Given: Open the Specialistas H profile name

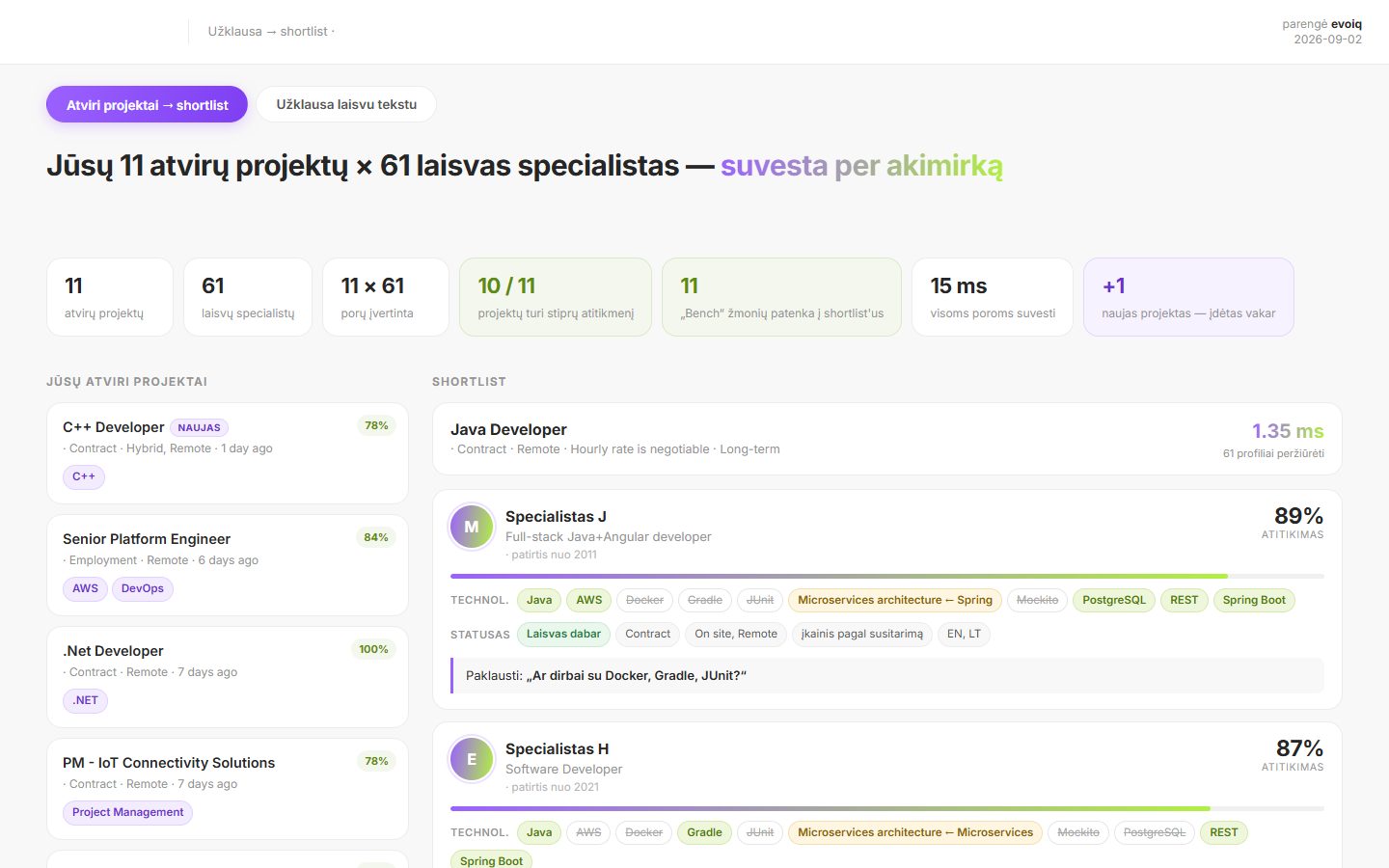Looking at the screenshot, I should (557, 749).
